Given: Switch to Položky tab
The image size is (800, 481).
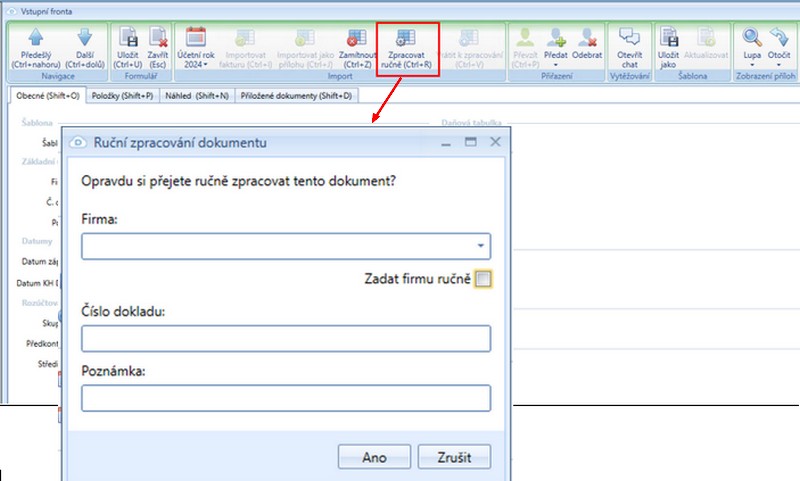Looking at the screenshot, I should point(117,96).
